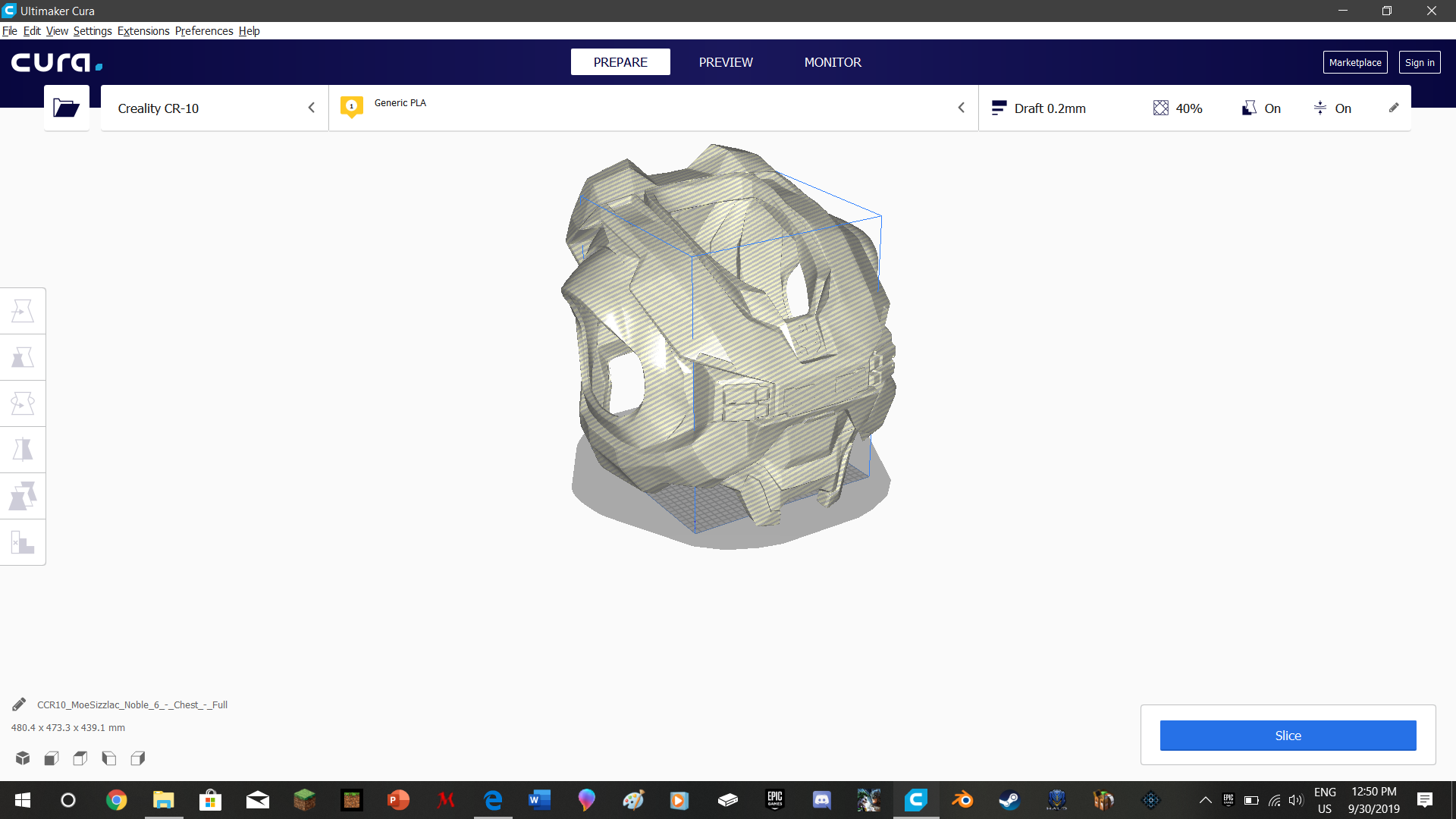Viewport: 1456px width, 819px height.
Task: Open the Marketplace button
Action: 1355,62
